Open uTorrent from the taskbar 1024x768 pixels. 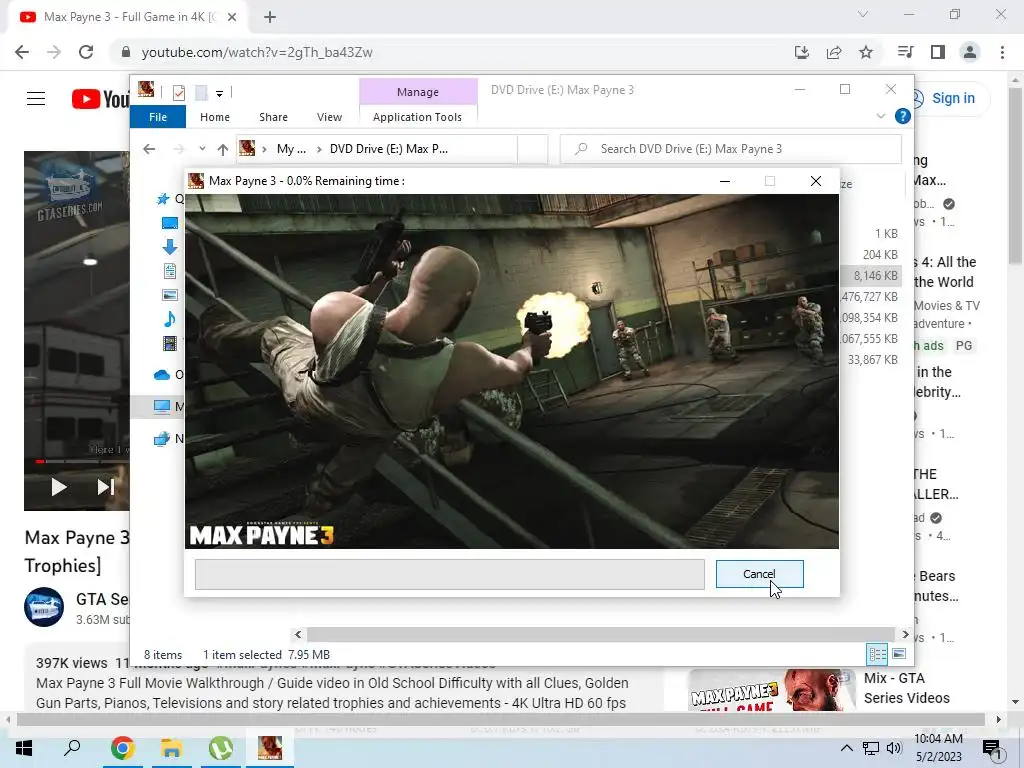click(x=221, y=748)
